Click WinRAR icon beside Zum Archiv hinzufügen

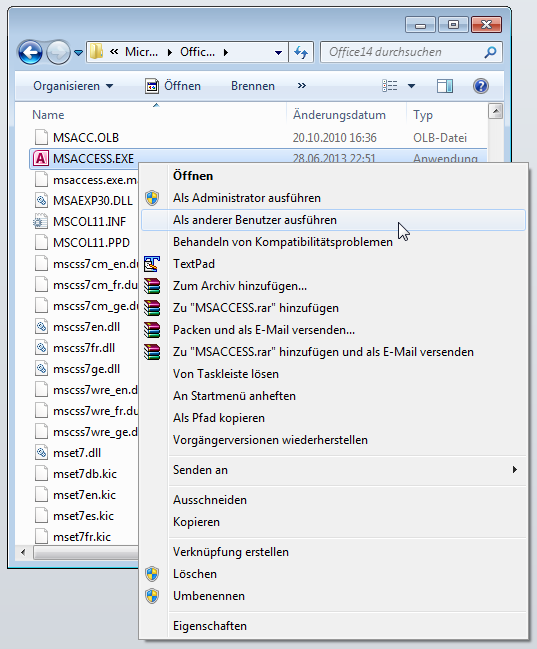[152, 286]
